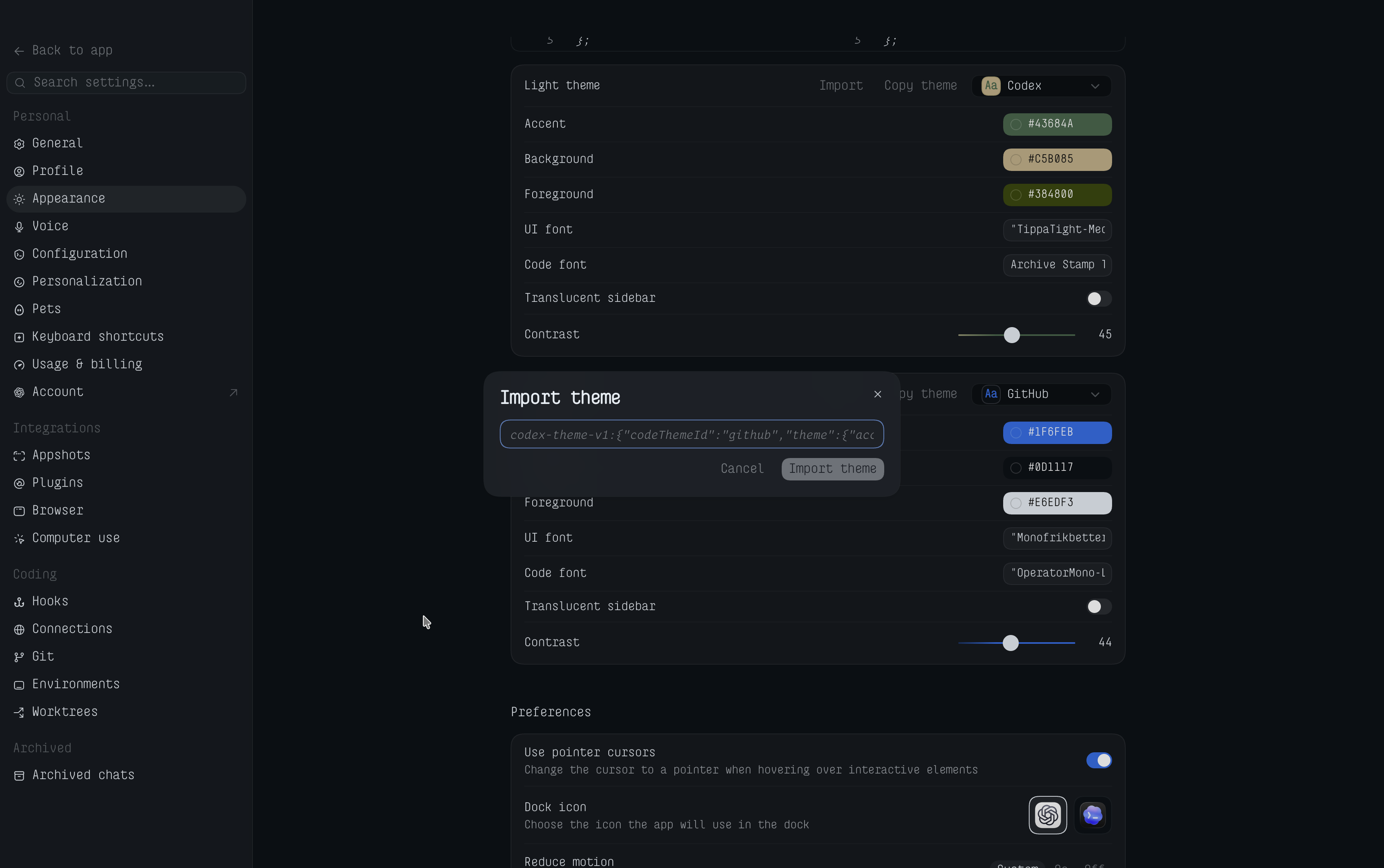Click the Git branch icon
1384x868 pixels.
[19, 657]
